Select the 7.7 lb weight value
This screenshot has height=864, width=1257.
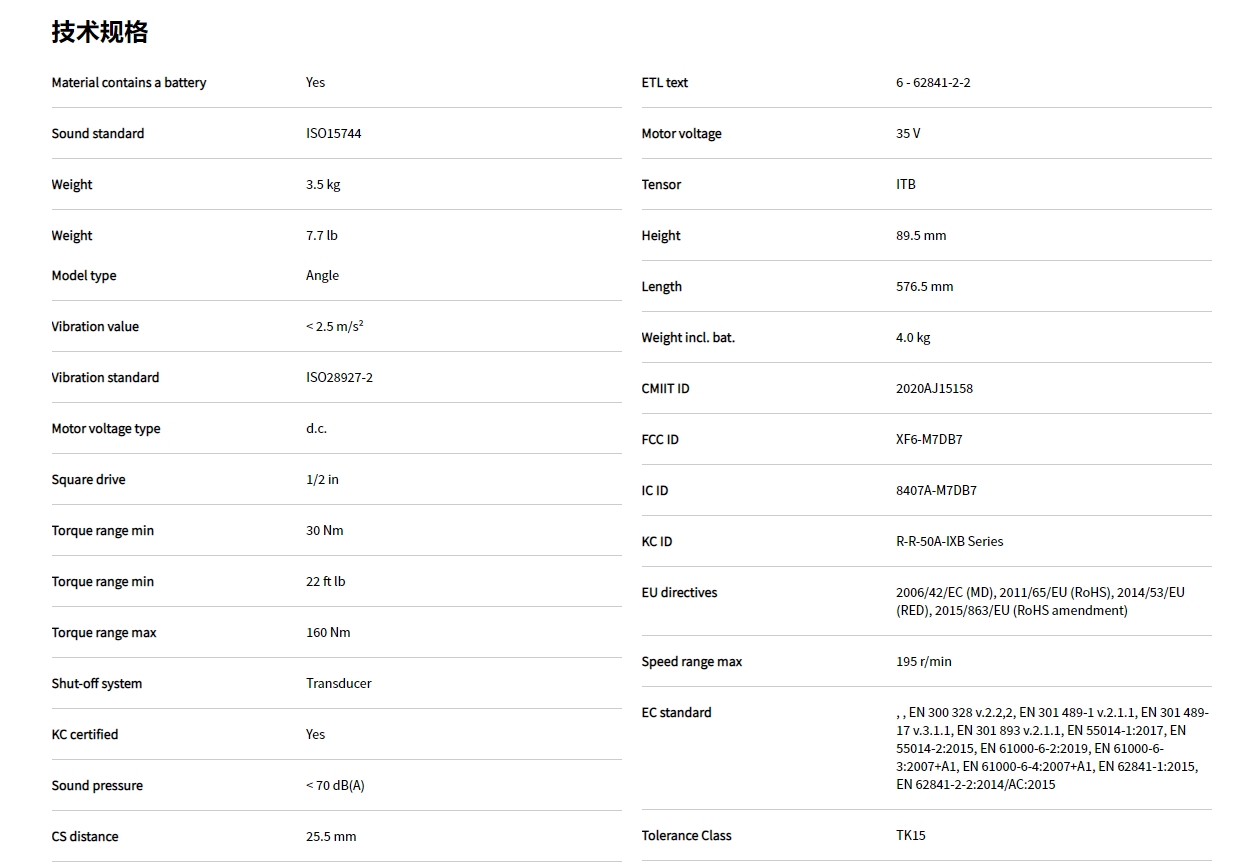point(322,235)
